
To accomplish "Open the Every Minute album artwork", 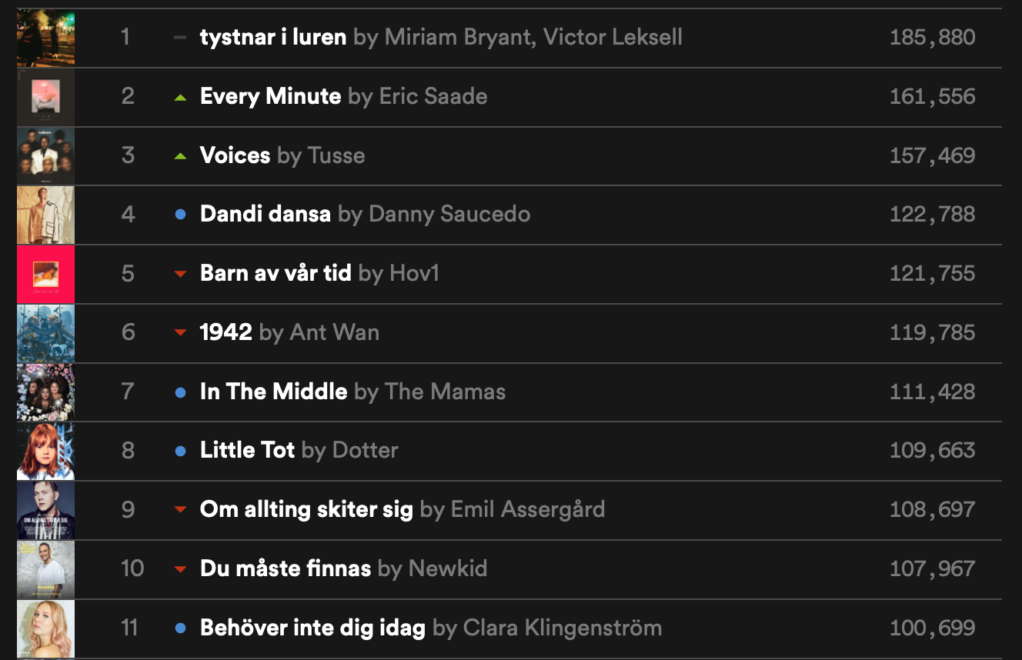I will [46, 97].
